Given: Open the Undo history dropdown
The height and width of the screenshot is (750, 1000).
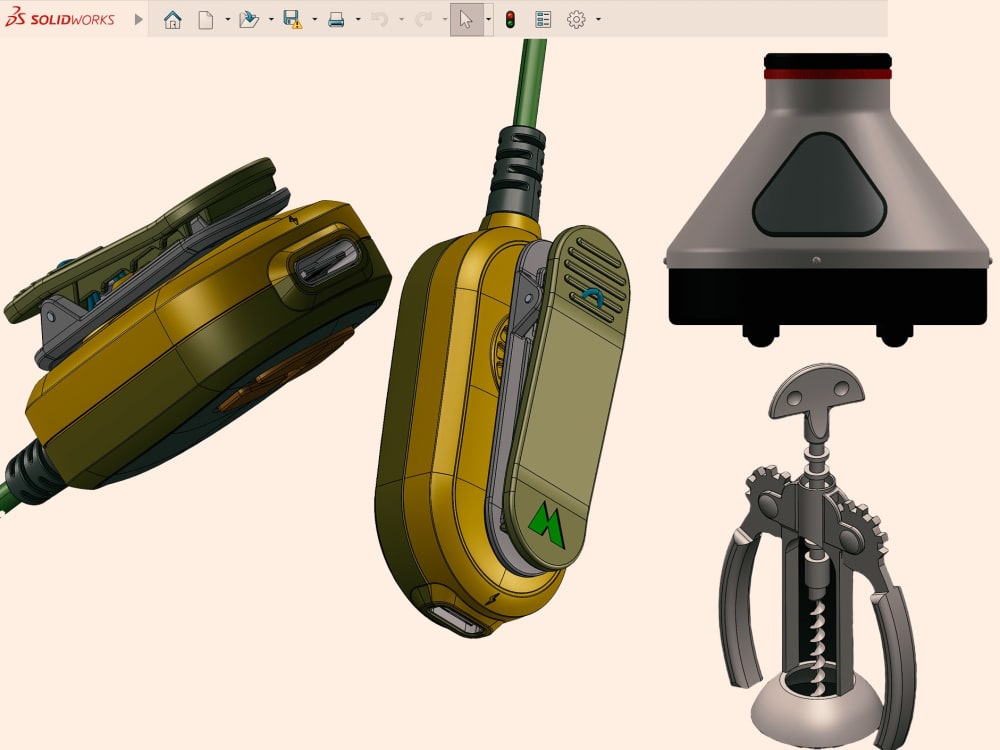Looking at the screenshot, I should (x=401, y=19).
